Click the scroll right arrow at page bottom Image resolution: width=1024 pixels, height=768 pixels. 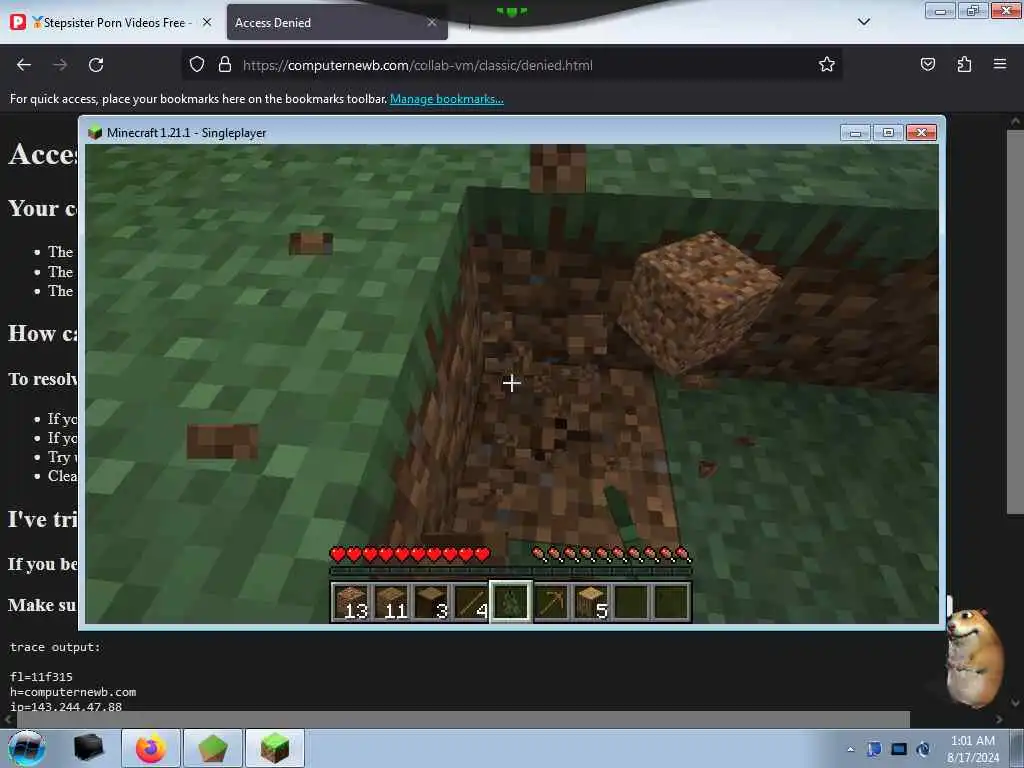(999, 719)
